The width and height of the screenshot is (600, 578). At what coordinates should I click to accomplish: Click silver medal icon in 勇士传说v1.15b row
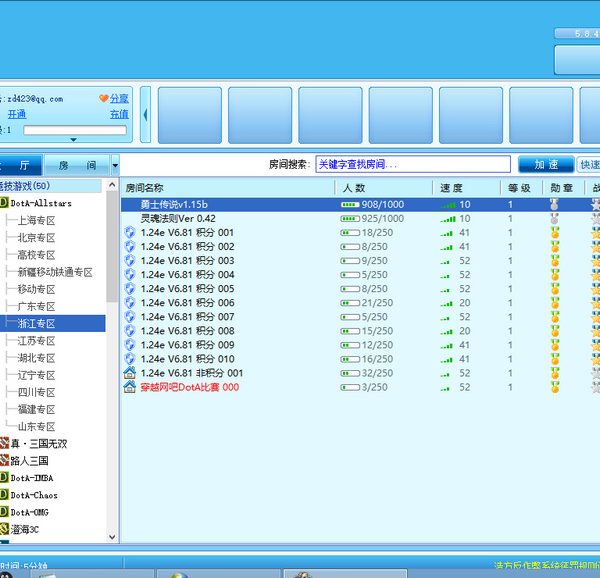pos(555,204)
